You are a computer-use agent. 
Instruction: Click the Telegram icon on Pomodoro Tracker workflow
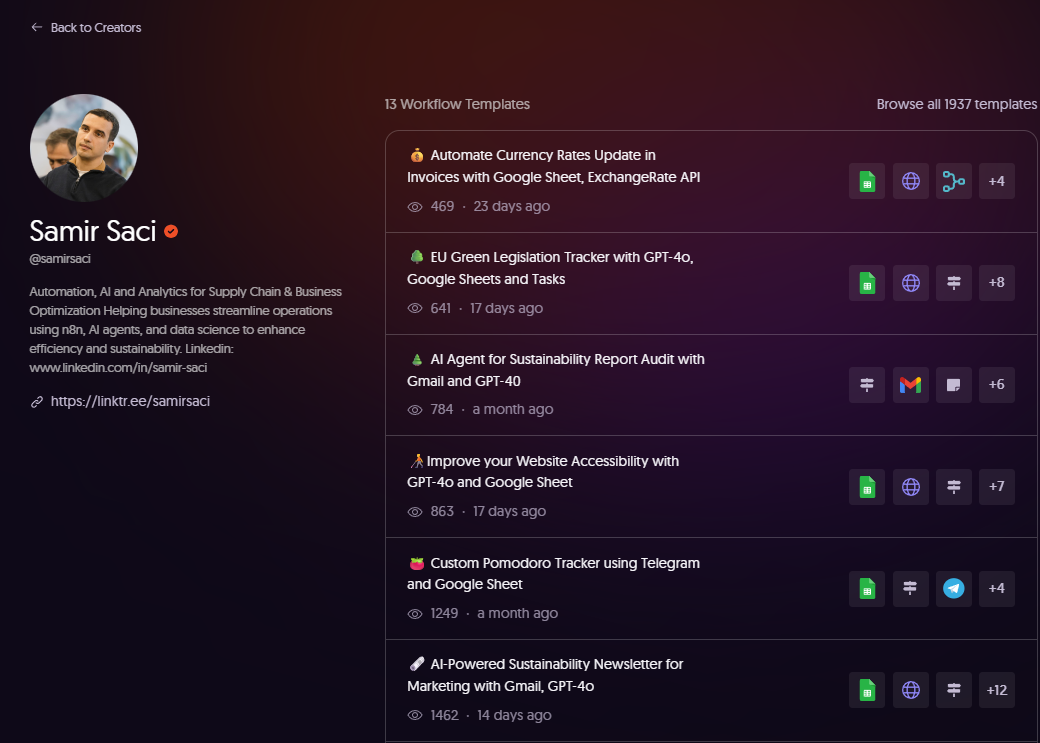[x=954, y=588]
